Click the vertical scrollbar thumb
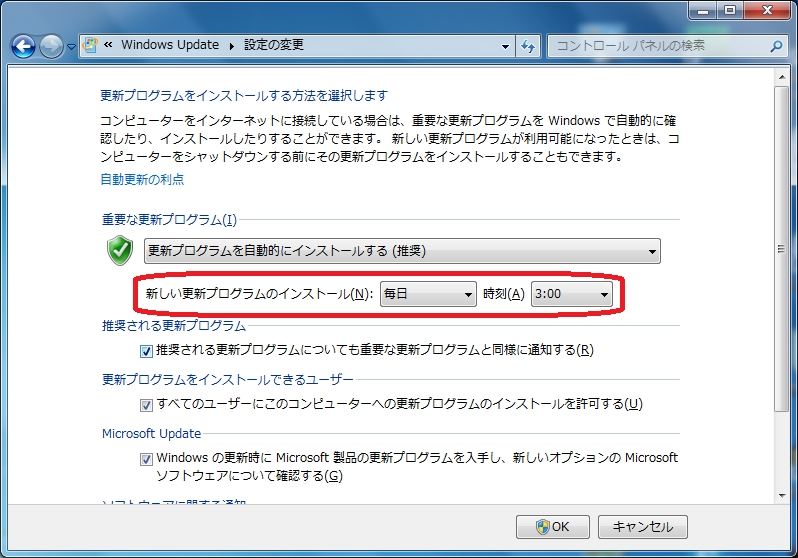This screenshot has height=558, width=798. 782,249
